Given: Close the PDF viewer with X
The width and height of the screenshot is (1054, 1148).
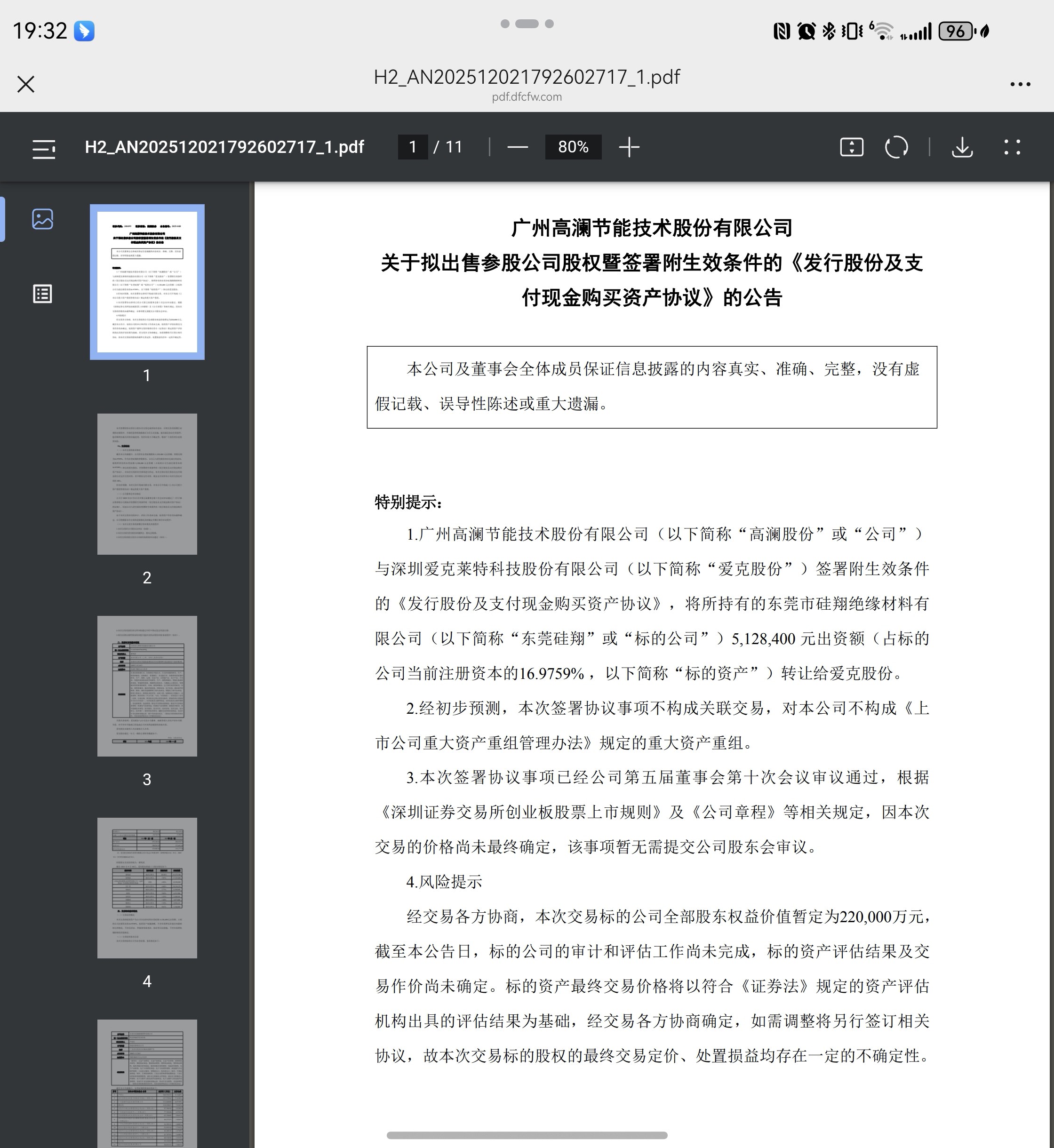Looking at the screenshot, I should point(26,84).
